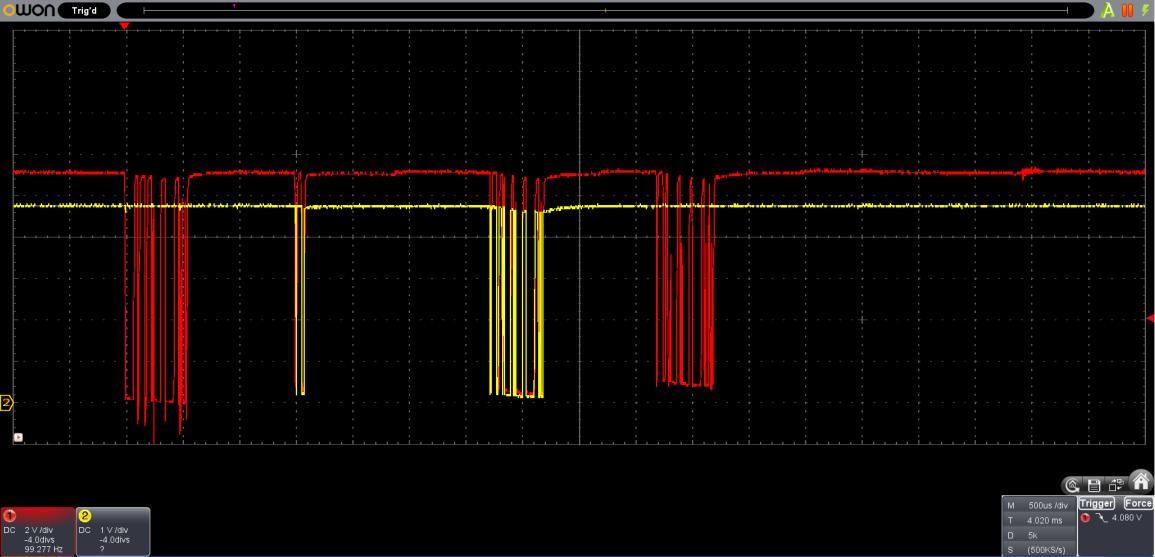Click the waveform memory overview bar

pyautogui.click(x=605, y=10)
